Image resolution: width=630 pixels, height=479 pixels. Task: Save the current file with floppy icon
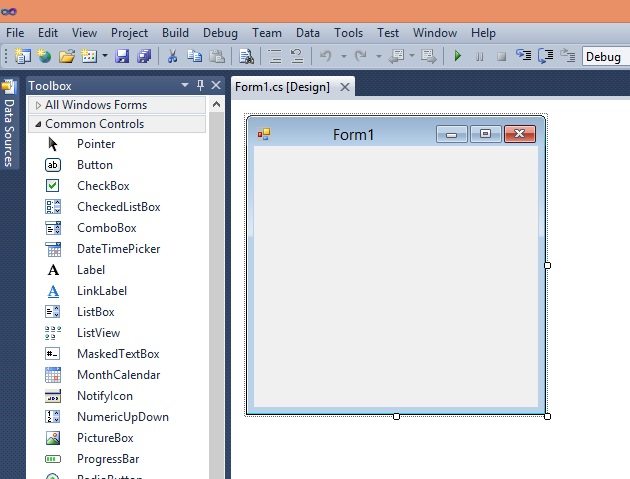[x=122, y=56]
